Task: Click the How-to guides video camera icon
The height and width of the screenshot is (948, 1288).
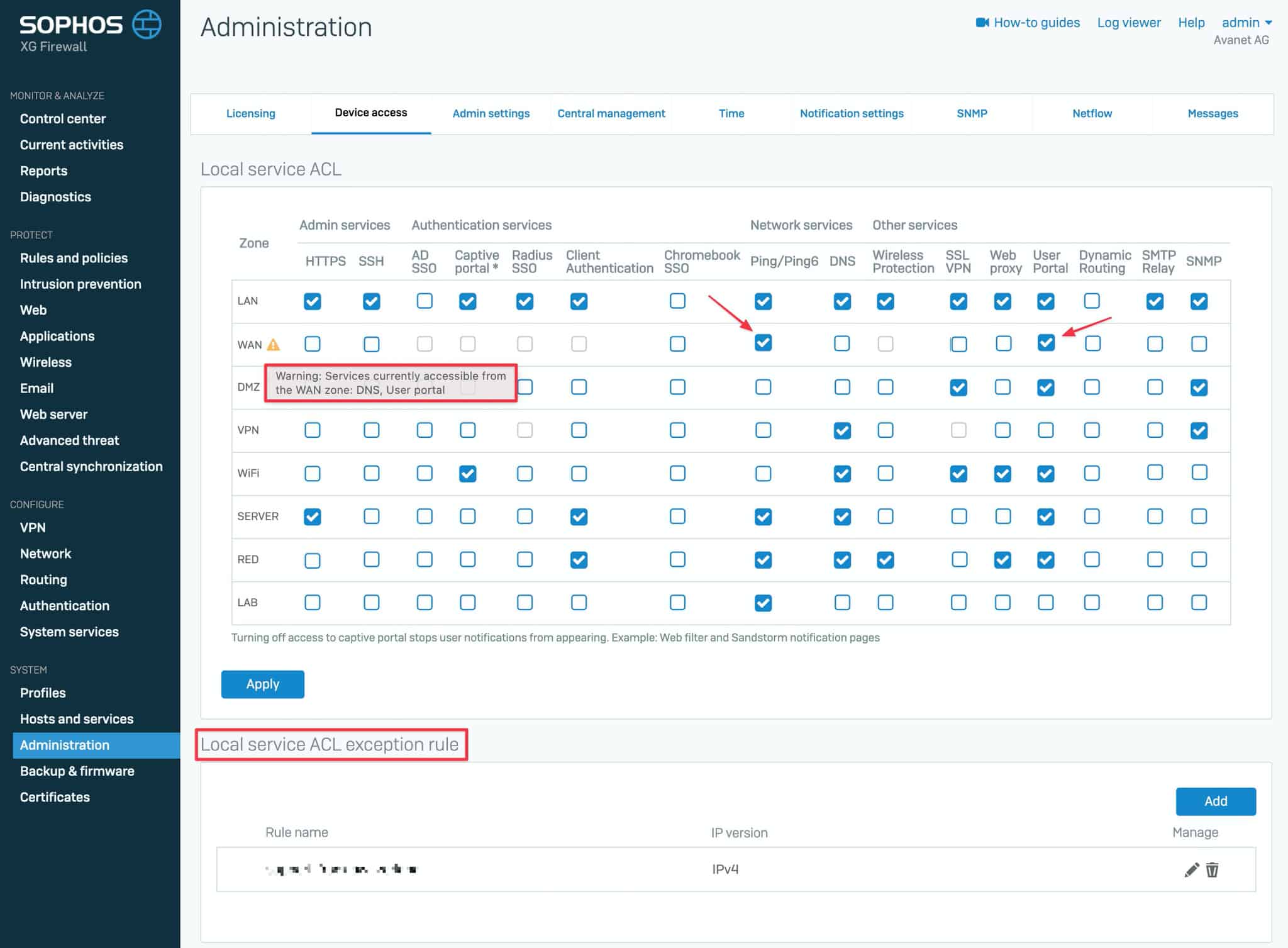Action: 982,23
